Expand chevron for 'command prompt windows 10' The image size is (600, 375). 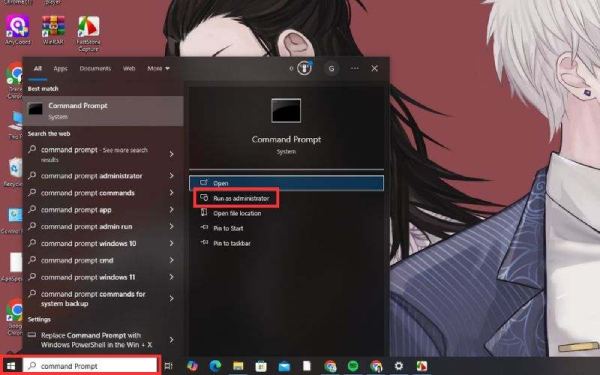(171, 243)
